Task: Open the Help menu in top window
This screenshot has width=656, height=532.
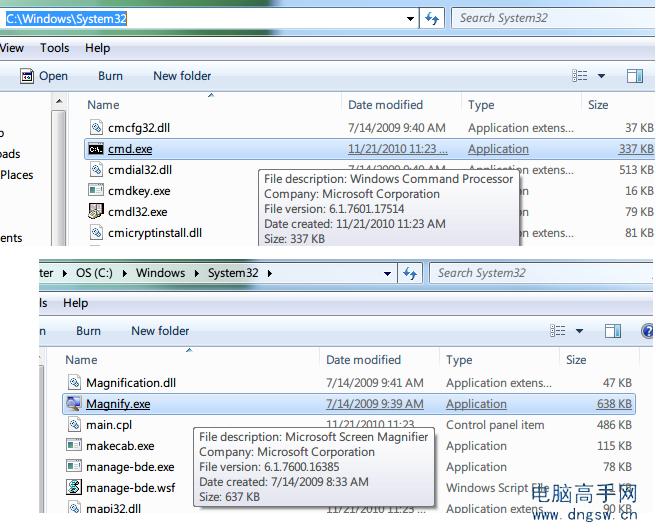Action: tap(97, 48)
